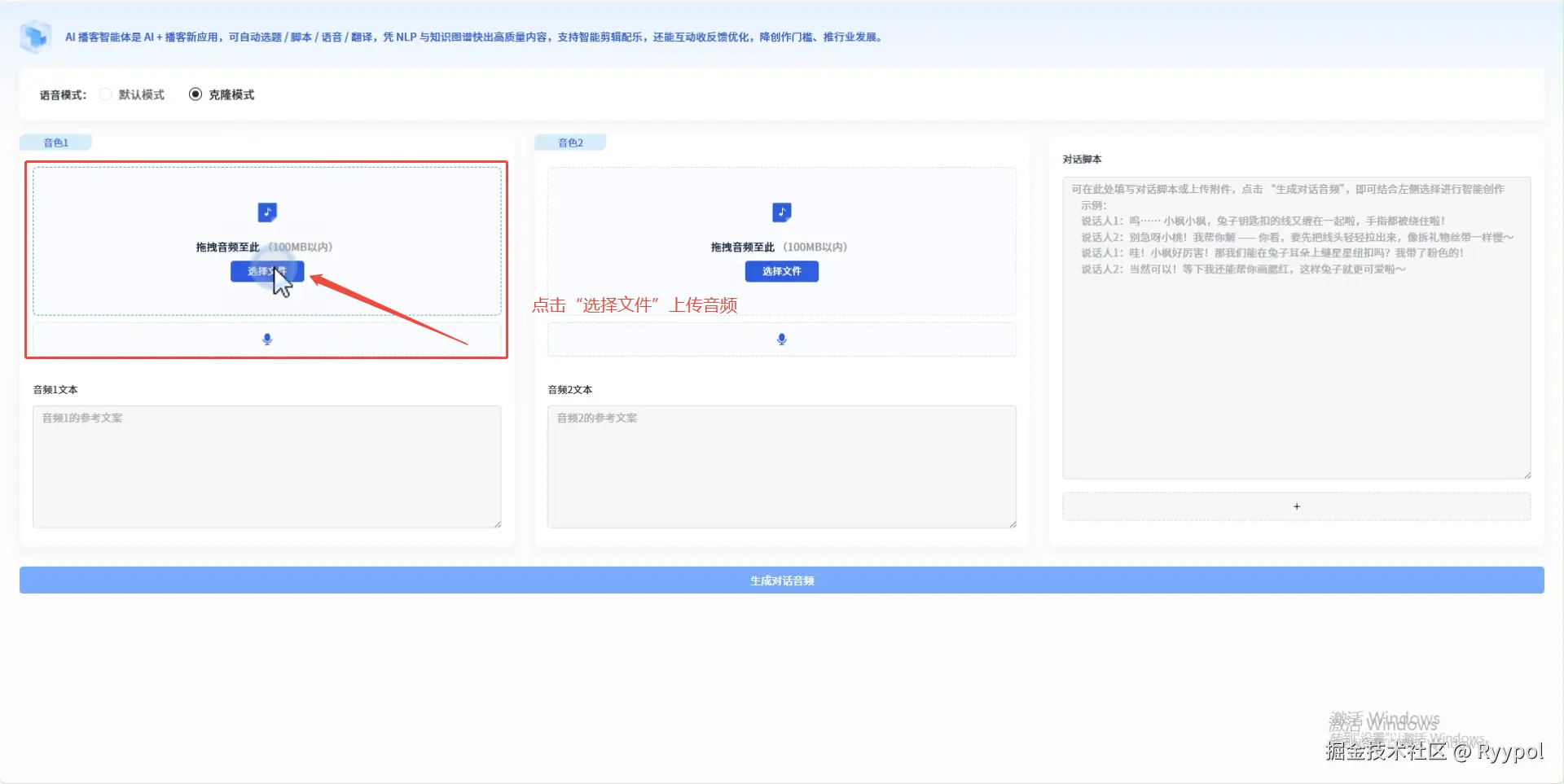Click the resize handle of the 对话脚本 text area
The height and width of the screenshot is (784, 1564).
point(1527,475)
